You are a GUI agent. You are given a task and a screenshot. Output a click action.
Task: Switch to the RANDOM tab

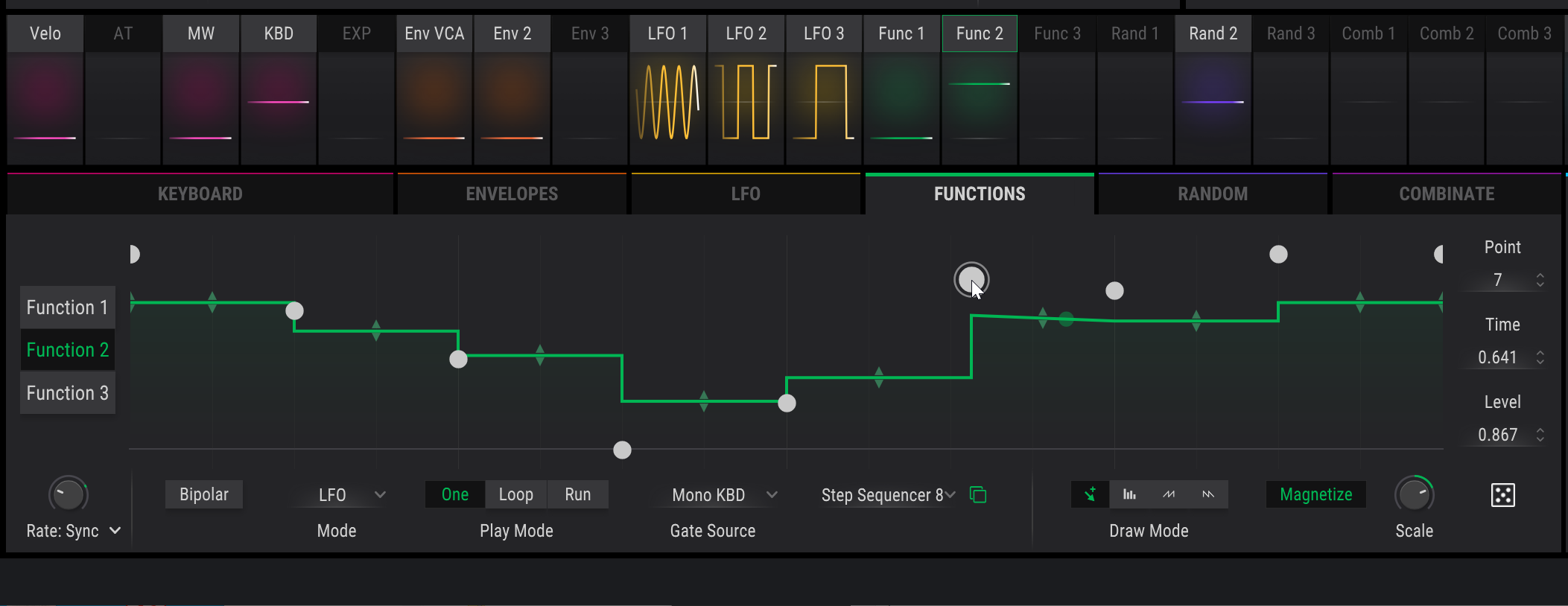click(x=1213, y=194)
